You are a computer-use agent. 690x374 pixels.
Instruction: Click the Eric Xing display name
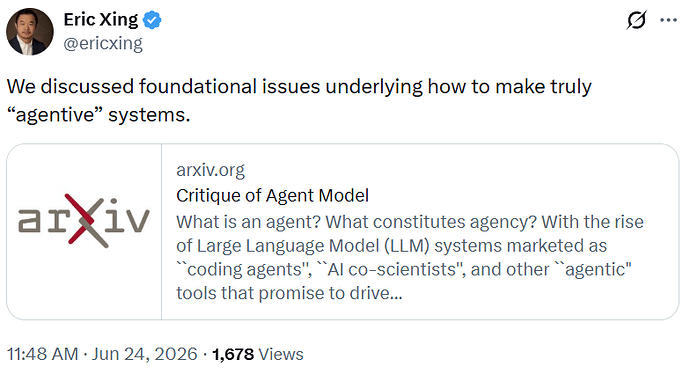click(x=101, y=20)
